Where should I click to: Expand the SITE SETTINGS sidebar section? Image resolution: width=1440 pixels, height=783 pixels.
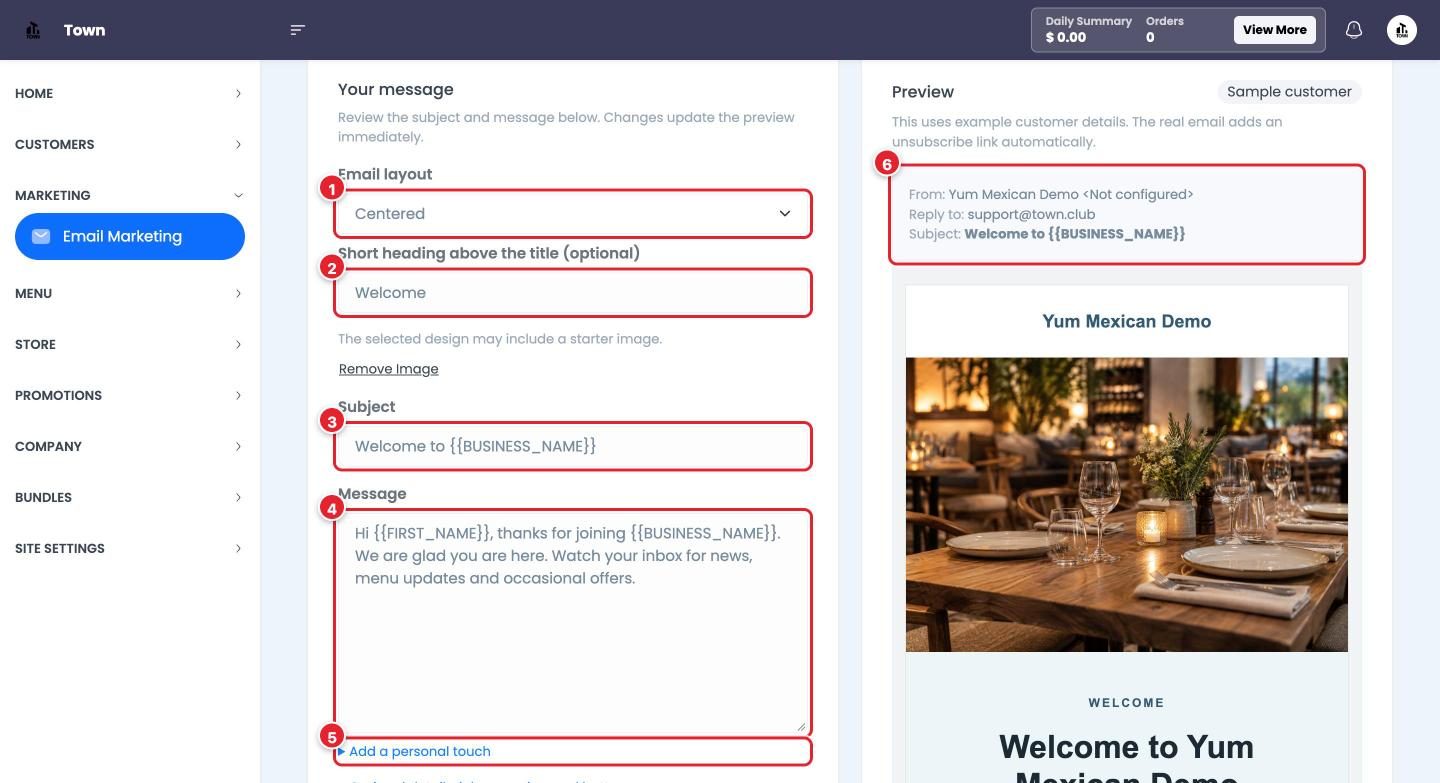130,548
